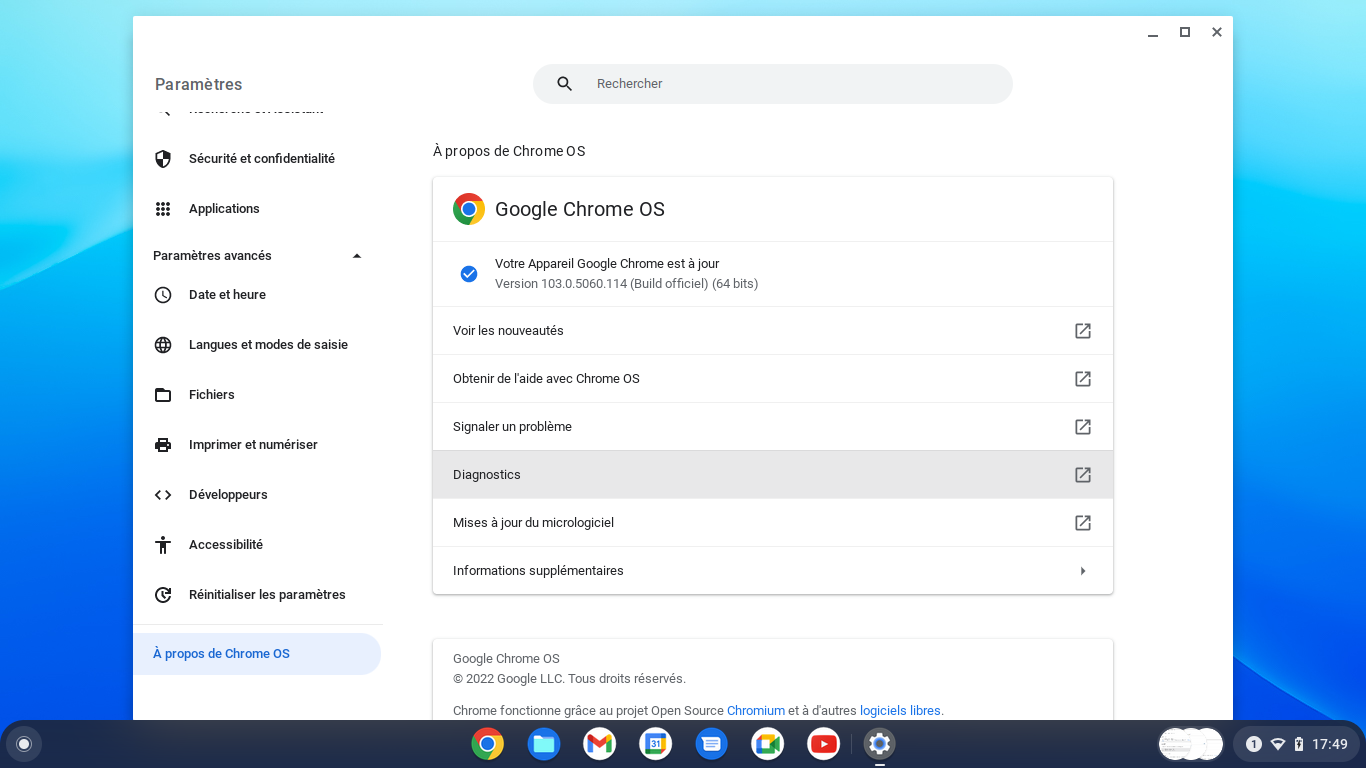Open Messages app from the shelf
The width and height of the screenshot is (1366, 768).
(x=712, y=744)
